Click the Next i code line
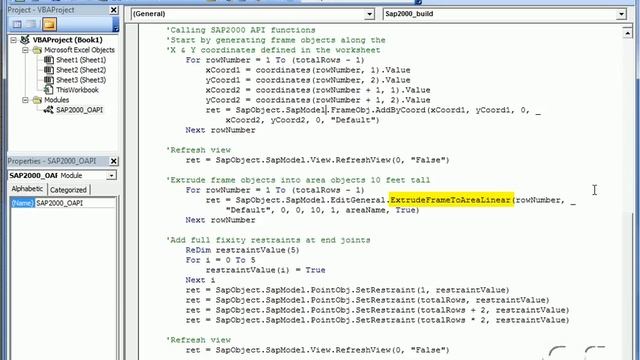The height and width of the screenshot is (360, 640). point(200,280)
